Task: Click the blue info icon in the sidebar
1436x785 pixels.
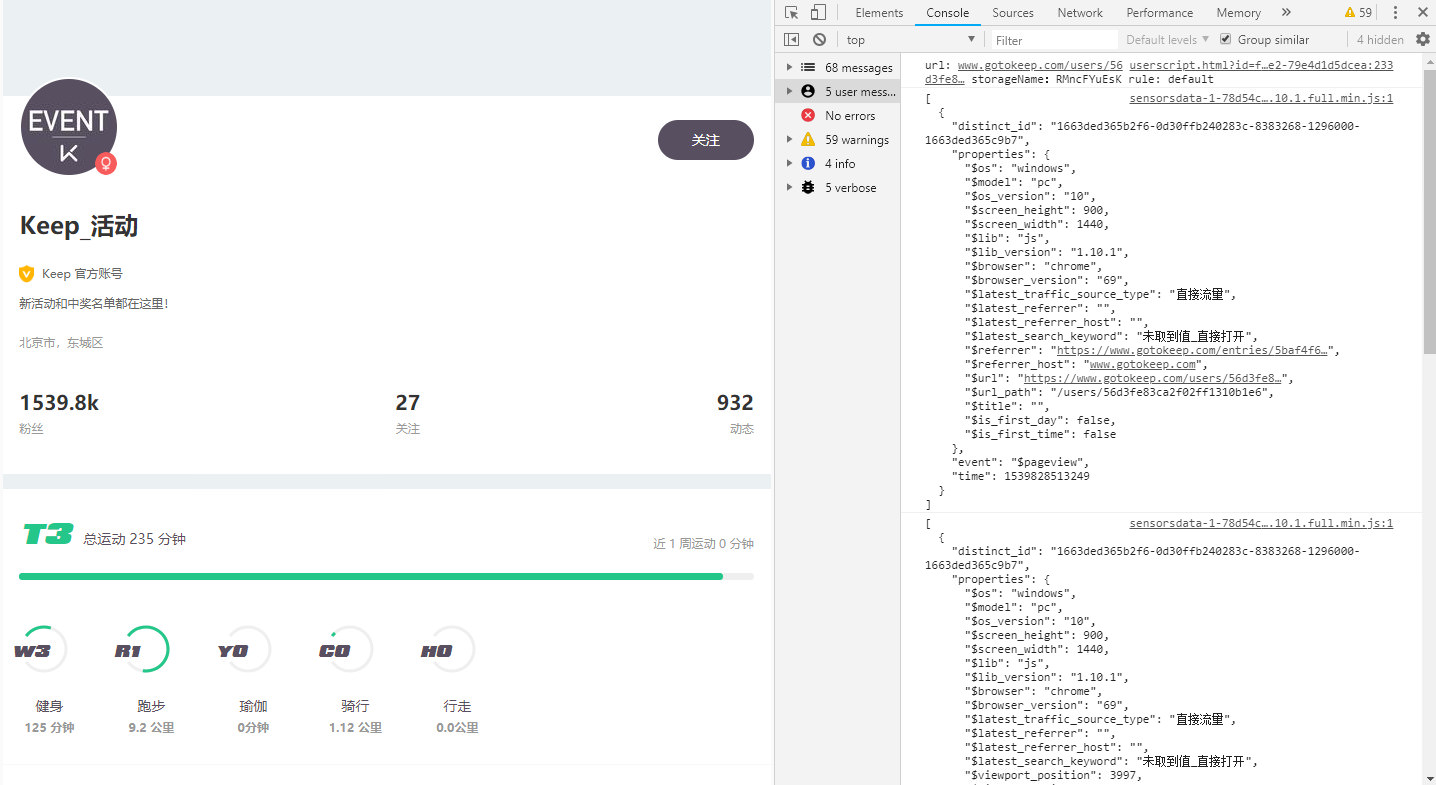Action: [808, 163]
